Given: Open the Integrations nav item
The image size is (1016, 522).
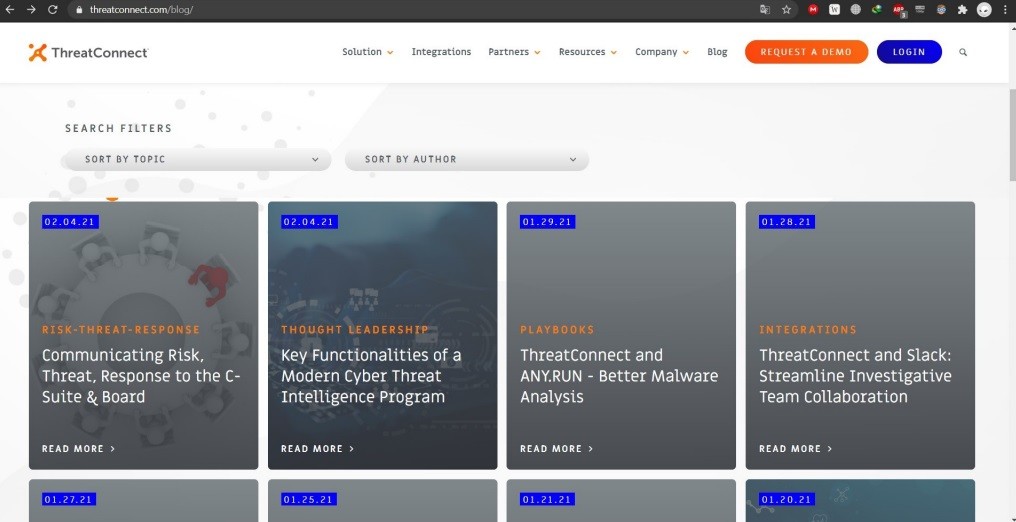Looking at the screenshot, I should [441, 52].
